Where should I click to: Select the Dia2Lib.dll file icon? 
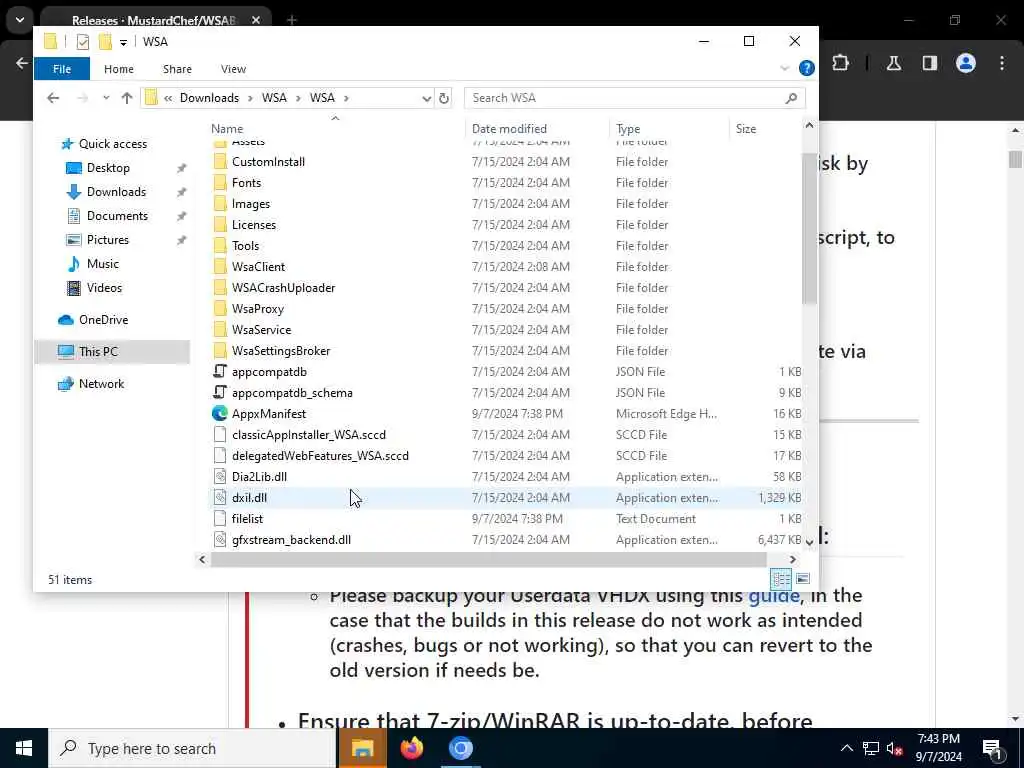point(220,477)
